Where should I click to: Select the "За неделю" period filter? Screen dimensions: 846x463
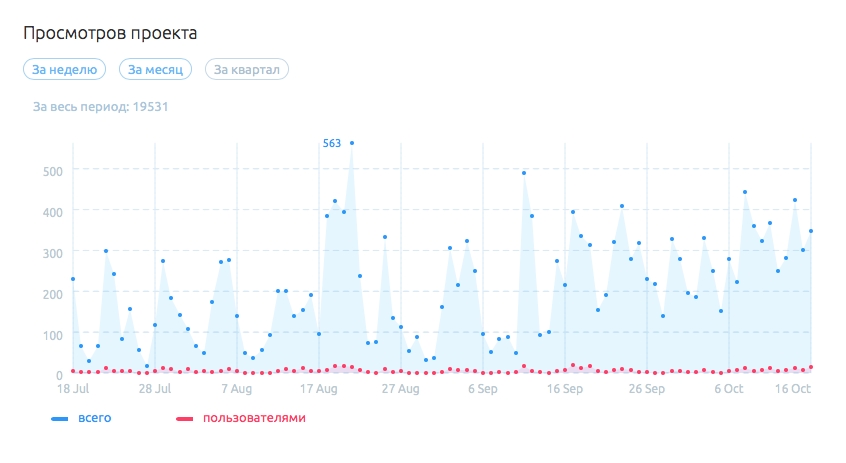[64, 69]
